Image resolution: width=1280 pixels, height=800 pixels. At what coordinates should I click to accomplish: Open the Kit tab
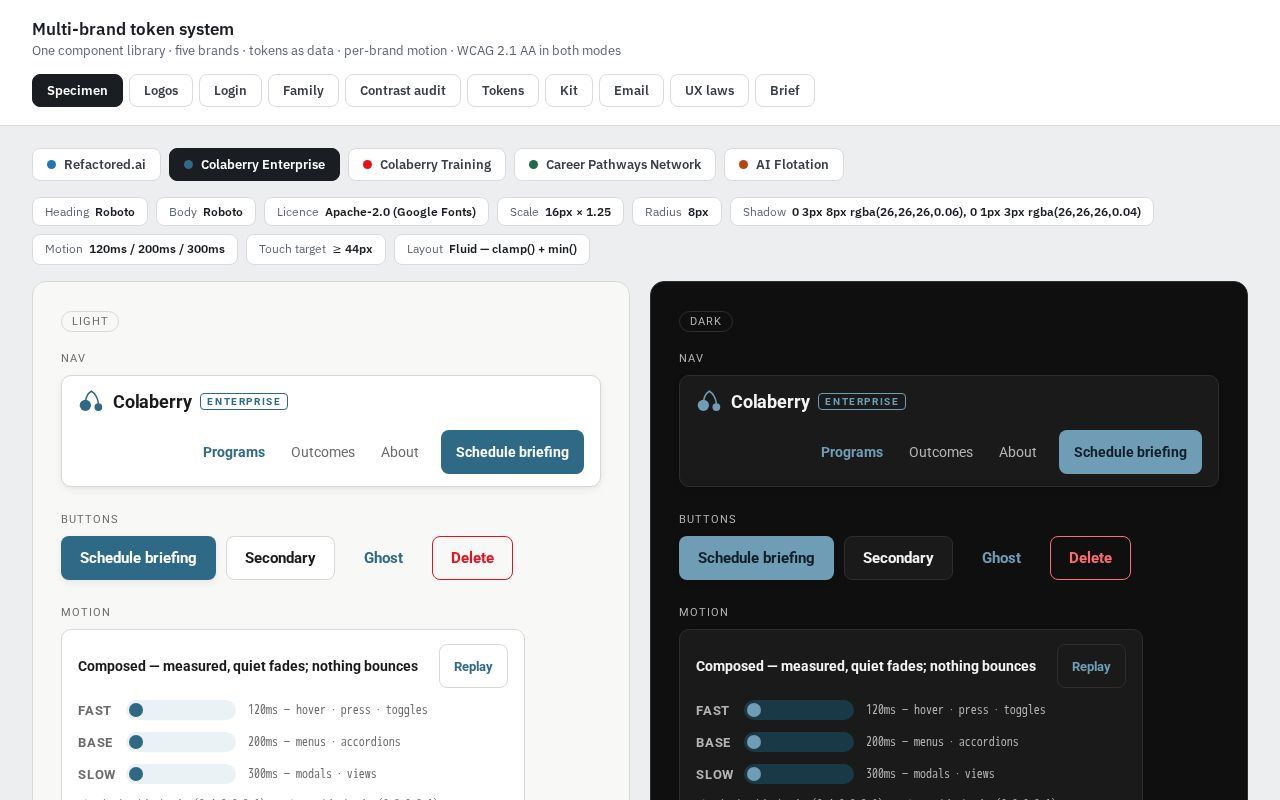pyautogui.click(x=569, y=90)
